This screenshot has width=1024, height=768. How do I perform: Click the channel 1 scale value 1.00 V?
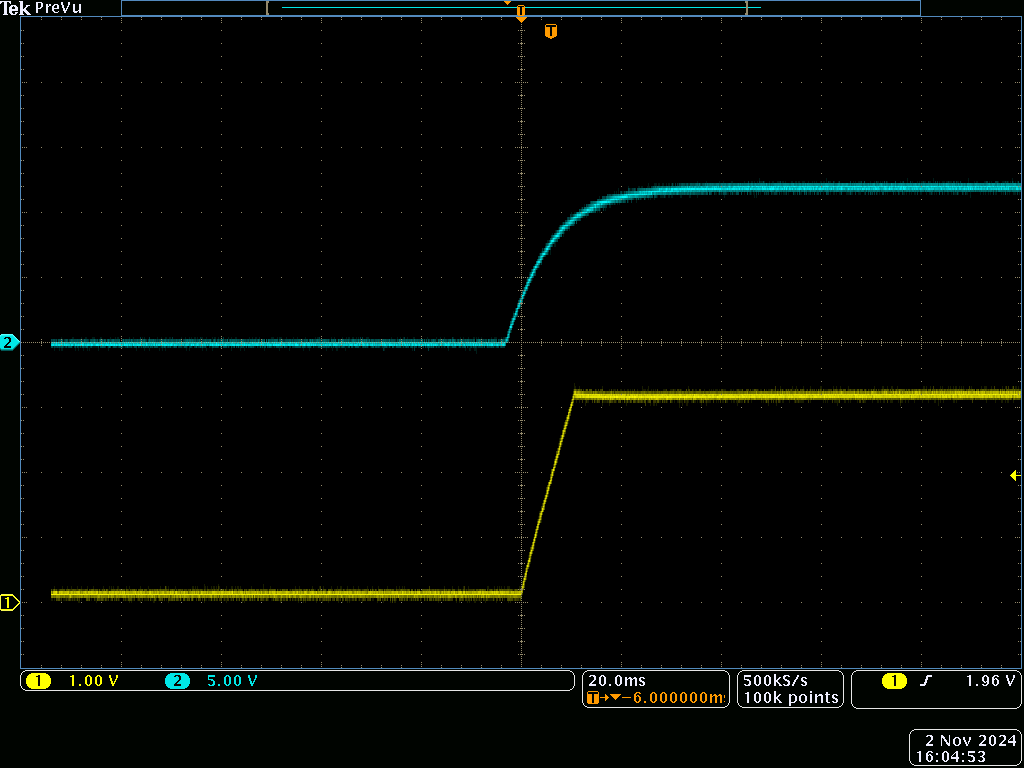click(x=93, y=681)
